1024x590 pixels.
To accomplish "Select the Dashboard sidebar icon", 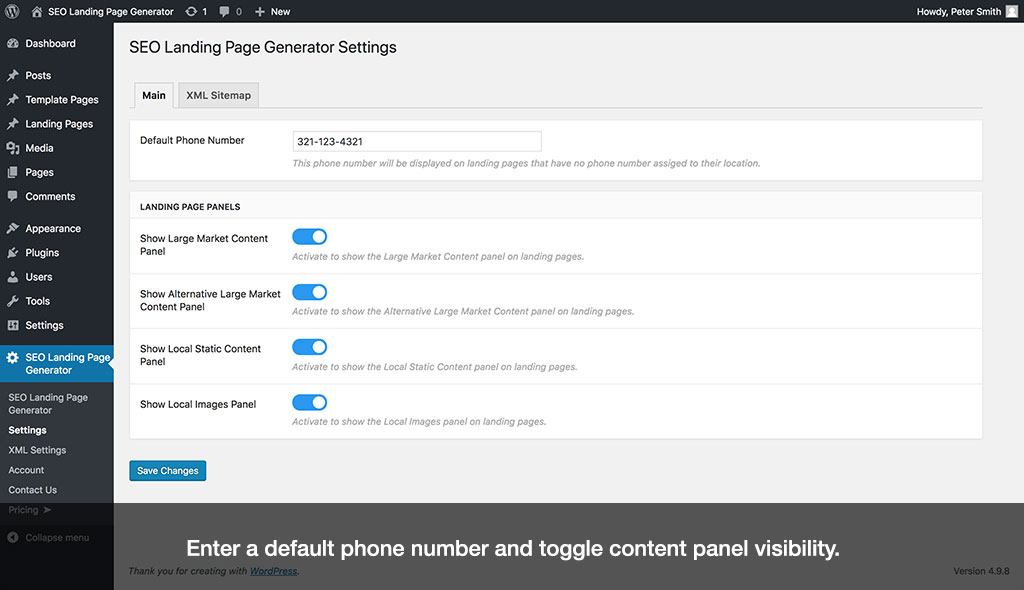I will 14,43.
